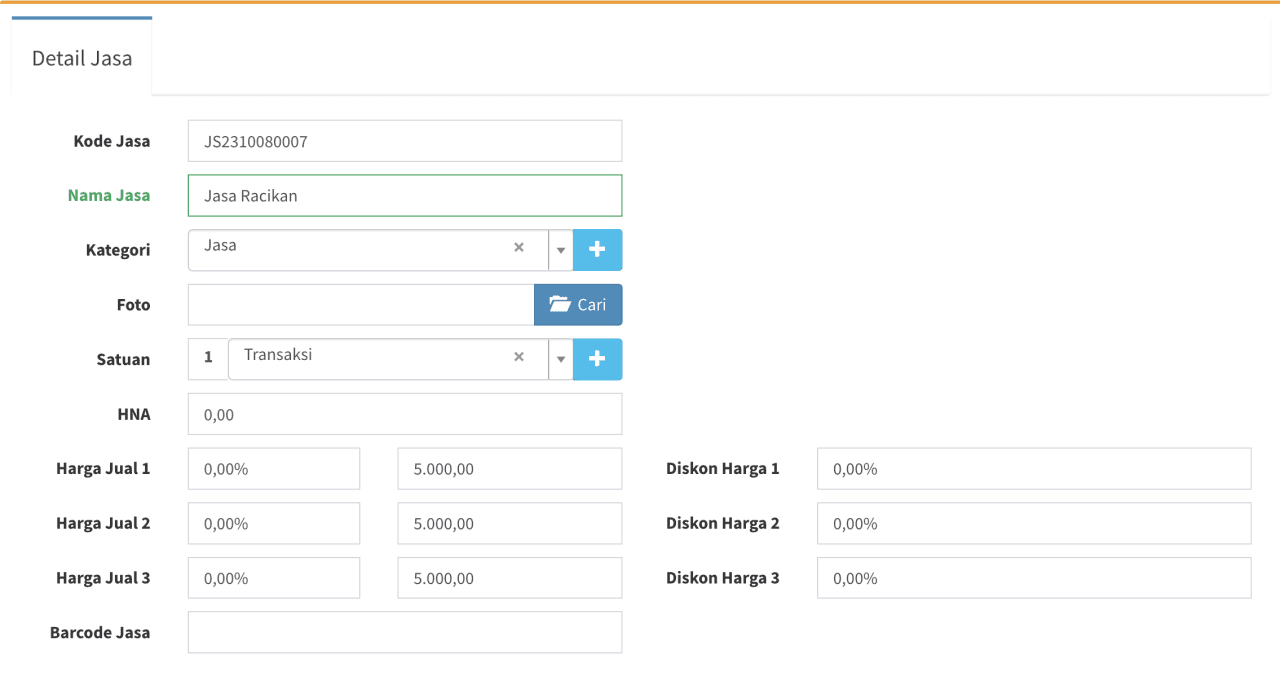Open the Detail Jasa tab
Viewport: 1280px width, 676px height.
coord(82,58)
